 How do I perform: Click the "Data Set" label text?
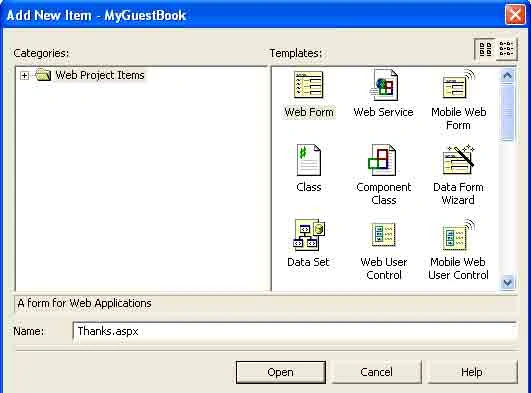[x=308, y=262]
